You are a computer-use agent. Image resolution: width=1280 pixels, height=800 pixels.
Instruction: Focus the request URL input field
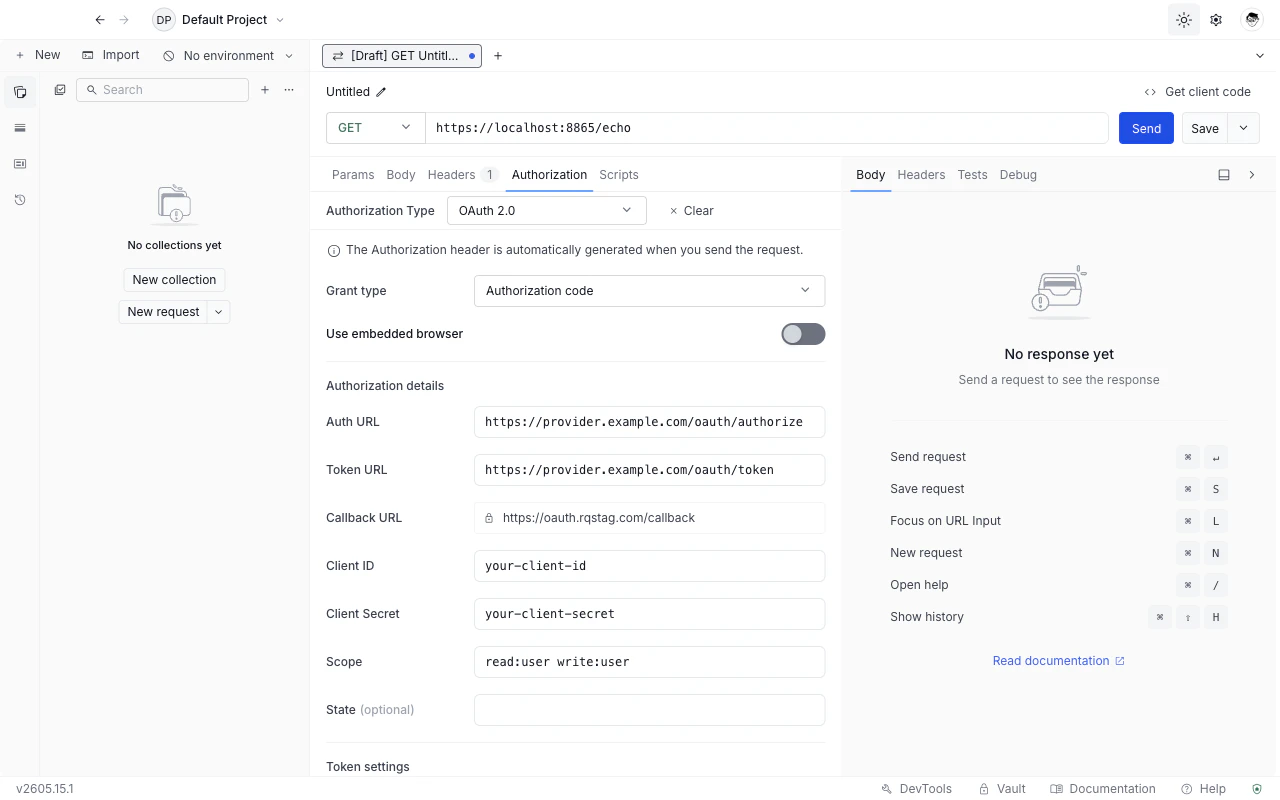point(767,128)
